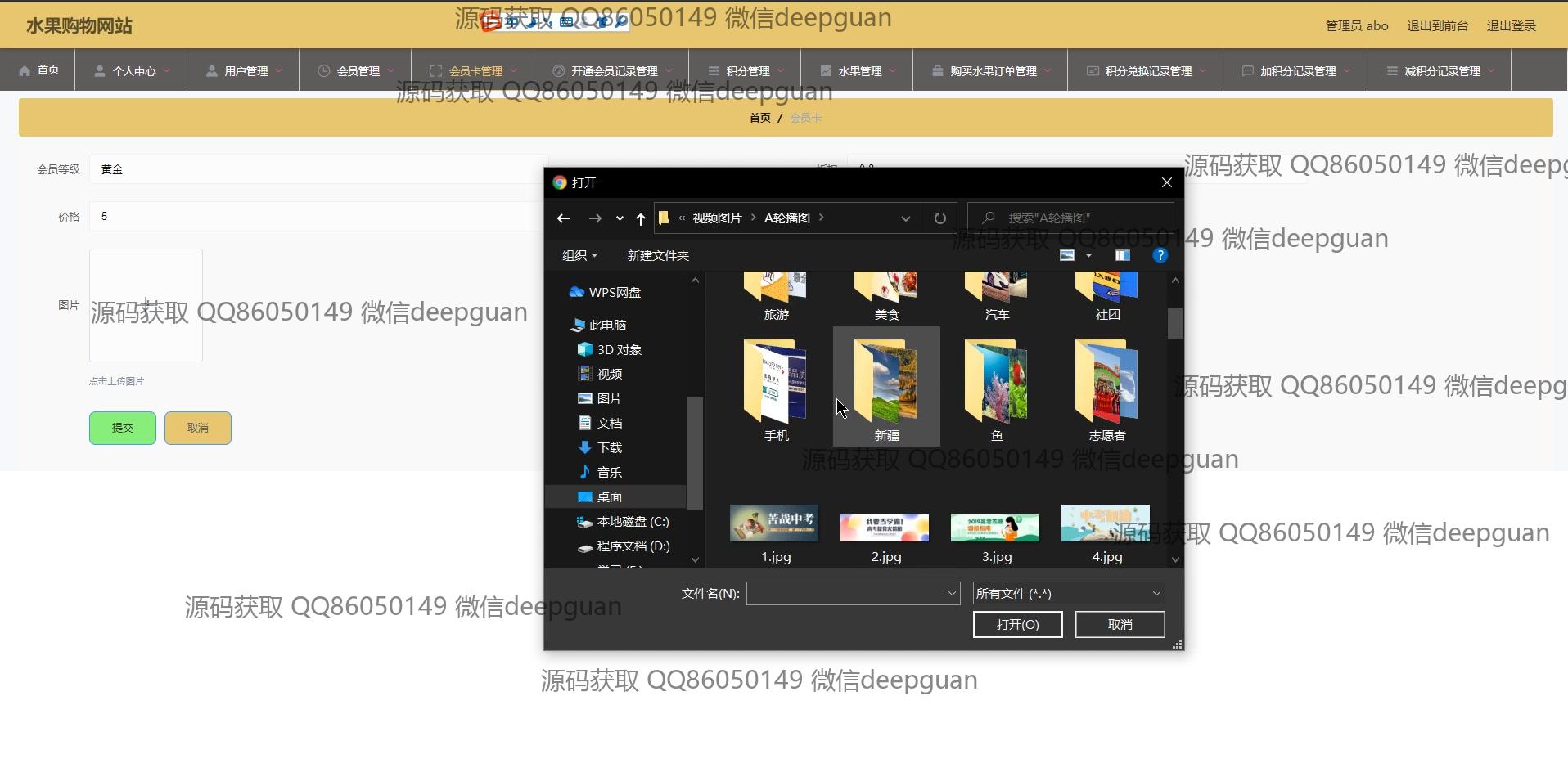
Task: Click the green 提交 button
Action: (123, 429)
